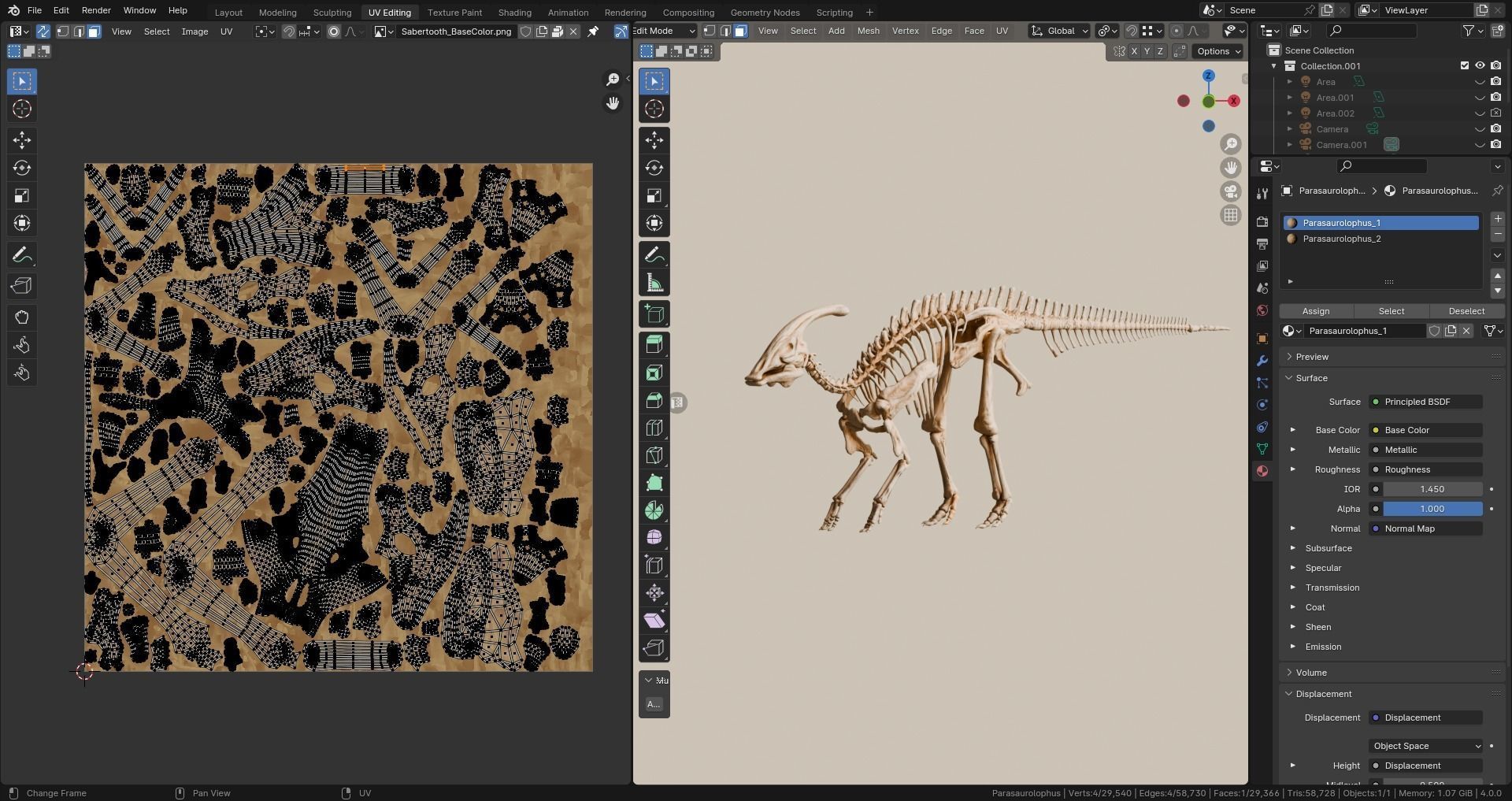Select the Scale tool in the UV editor
The image size is (1512, 801).
(22, 195)
